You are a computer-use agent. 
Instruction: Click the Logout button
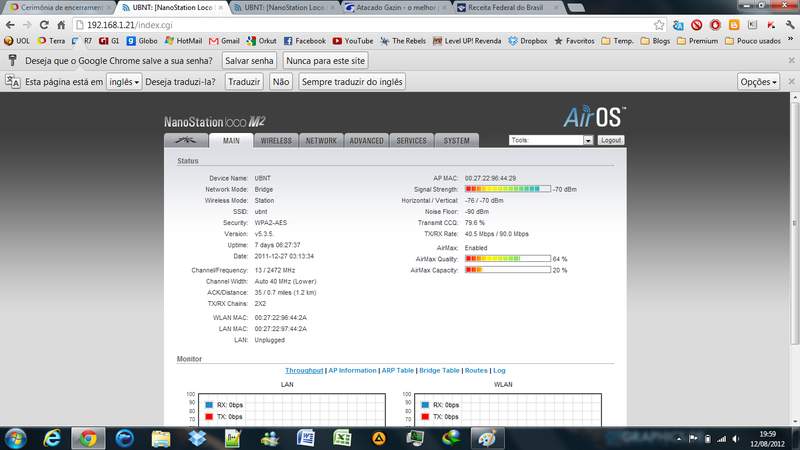(x=611, y=140)
